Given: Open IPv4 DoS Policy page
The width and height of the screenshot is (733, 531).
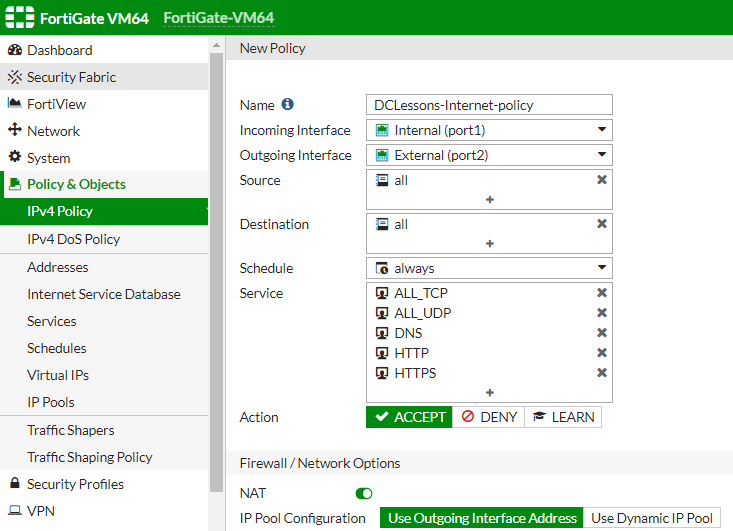Looking at the screenshot, I should (104, 239).
